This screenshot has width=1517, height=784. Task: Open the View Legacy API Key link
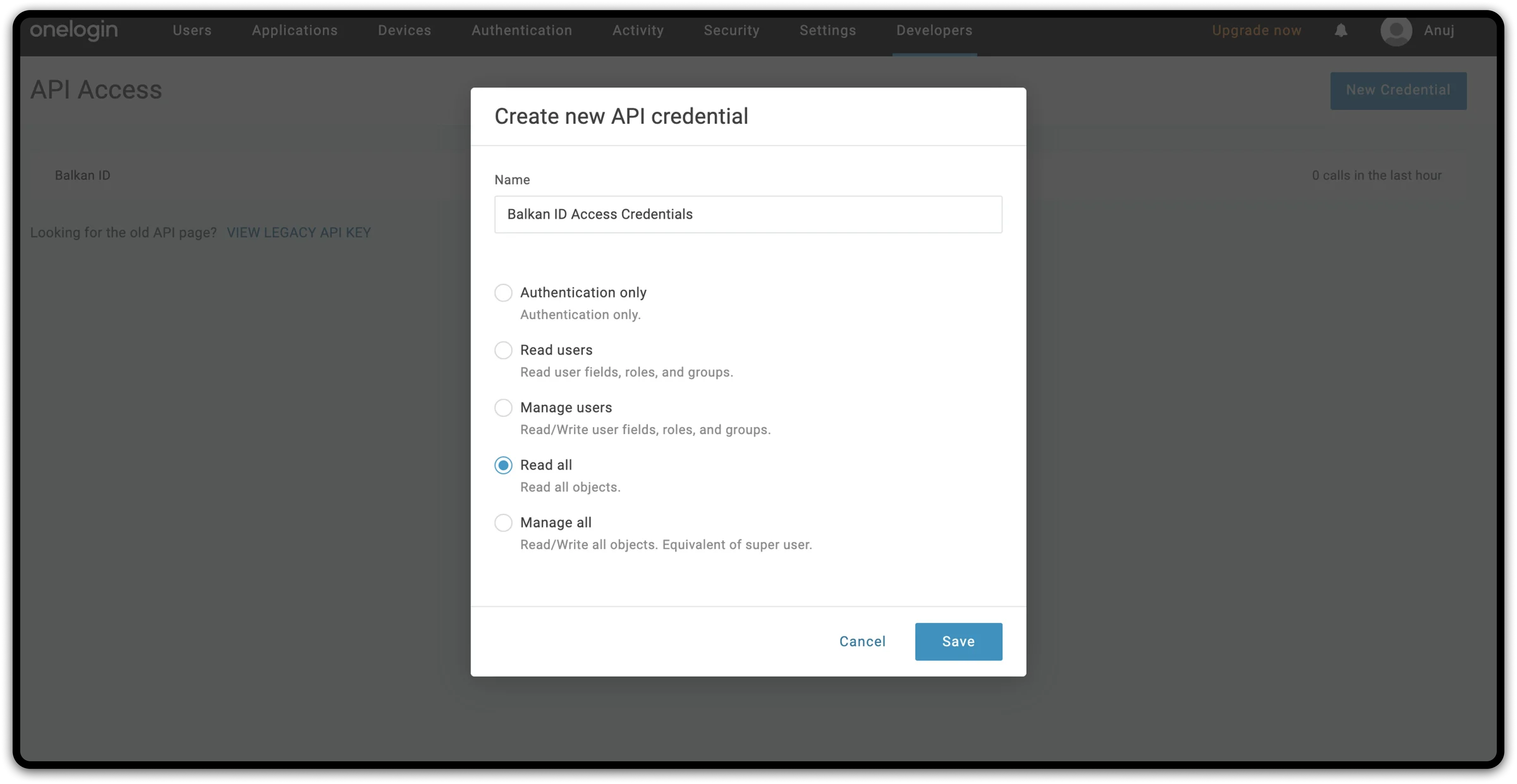pos(299,232)
